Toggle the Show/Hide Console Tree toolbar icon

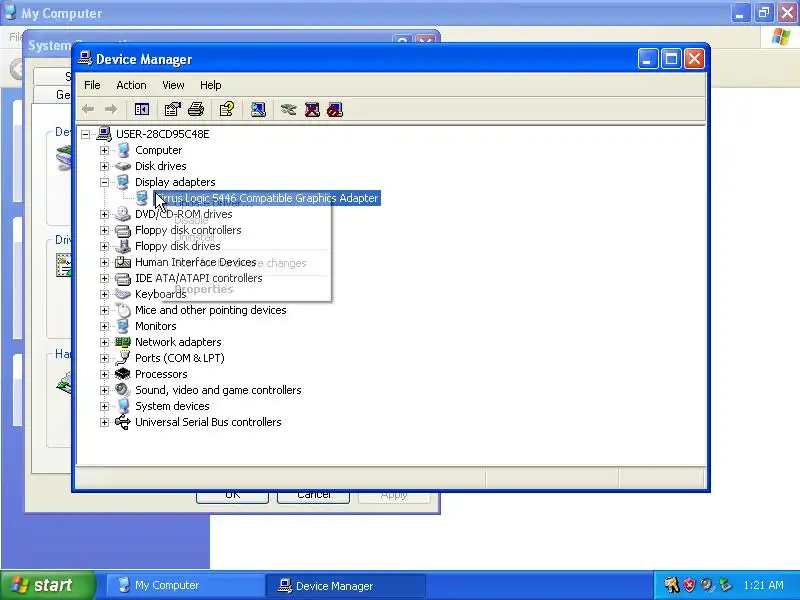point(141,109)
